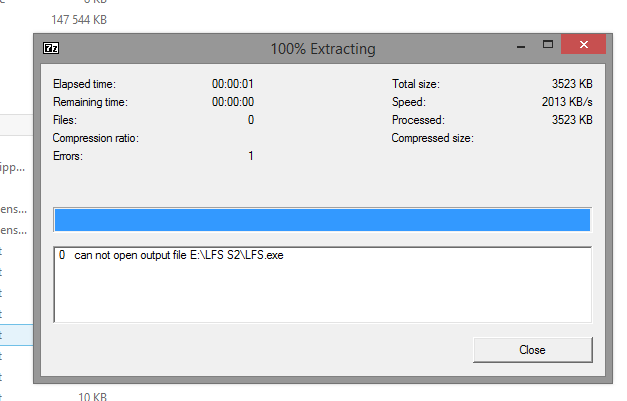
Task: Click the 'Errors:' label
Action: tap(68, 156)
